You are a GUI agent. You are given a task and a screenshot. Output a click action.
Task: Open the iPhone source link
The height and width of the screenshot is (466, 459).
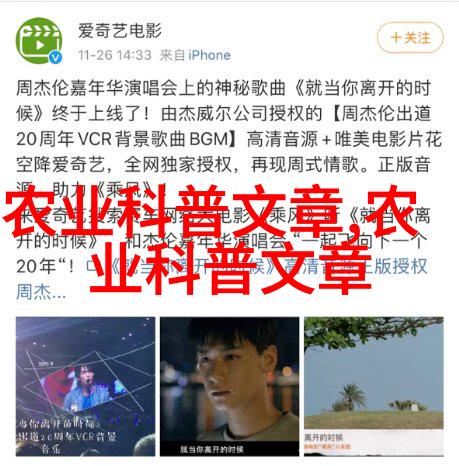[x=209, y=55]
